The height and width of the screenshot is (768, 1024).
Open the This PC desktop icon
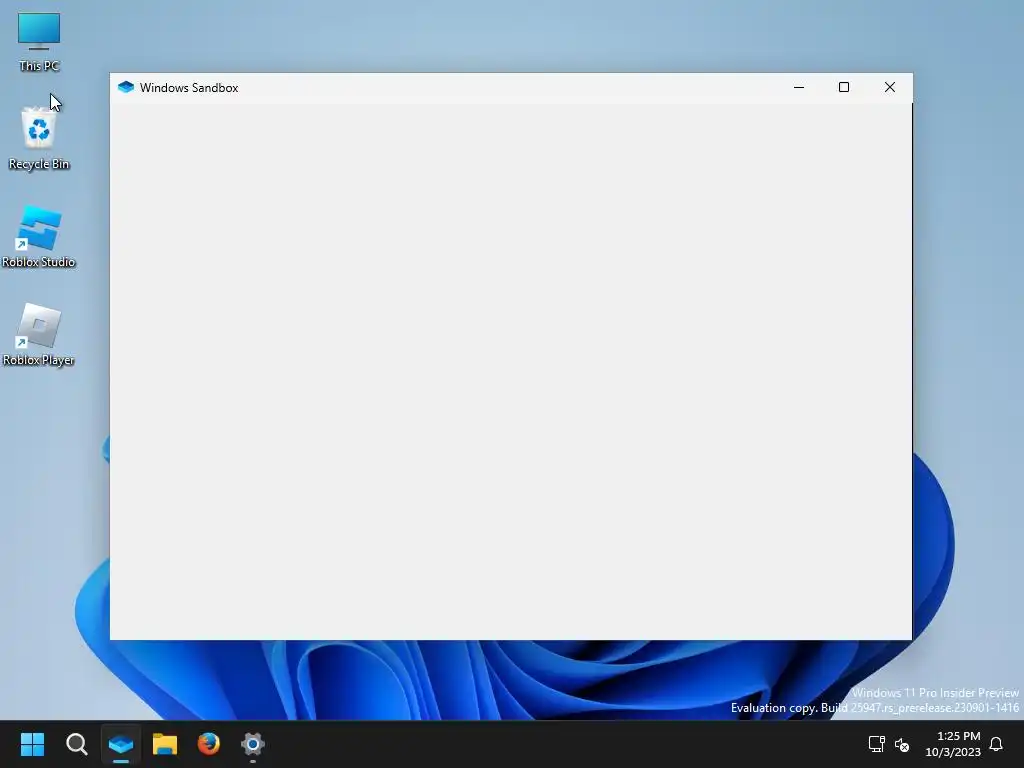pos(39,41)
